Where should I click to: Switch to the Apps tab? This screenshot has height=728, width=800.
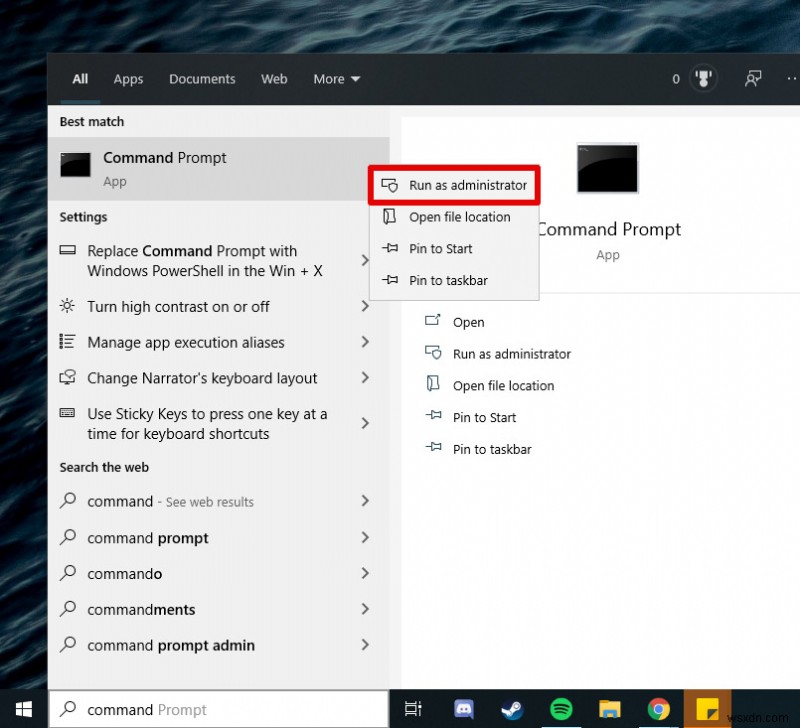point(128,79)
